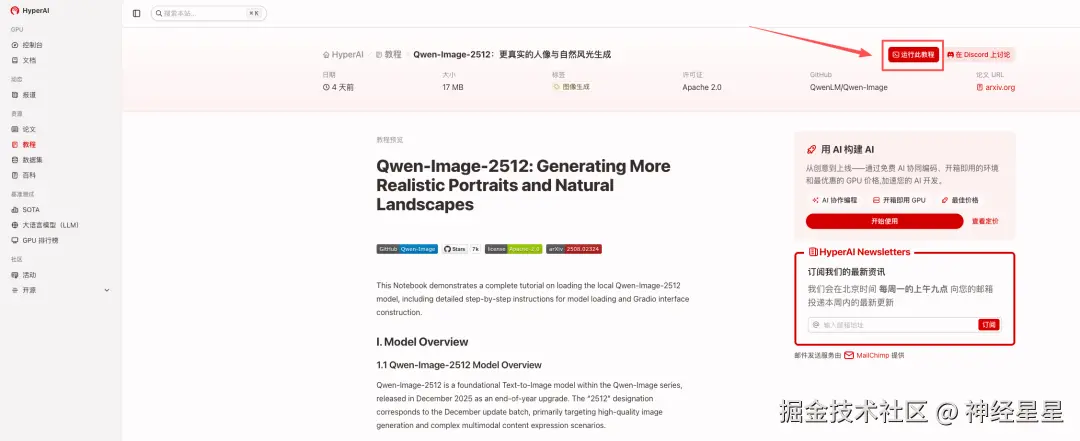This screenshot has width=1080, height=441.
Task: Click the AI 协作编程 feature label
Action: point(834,200)
